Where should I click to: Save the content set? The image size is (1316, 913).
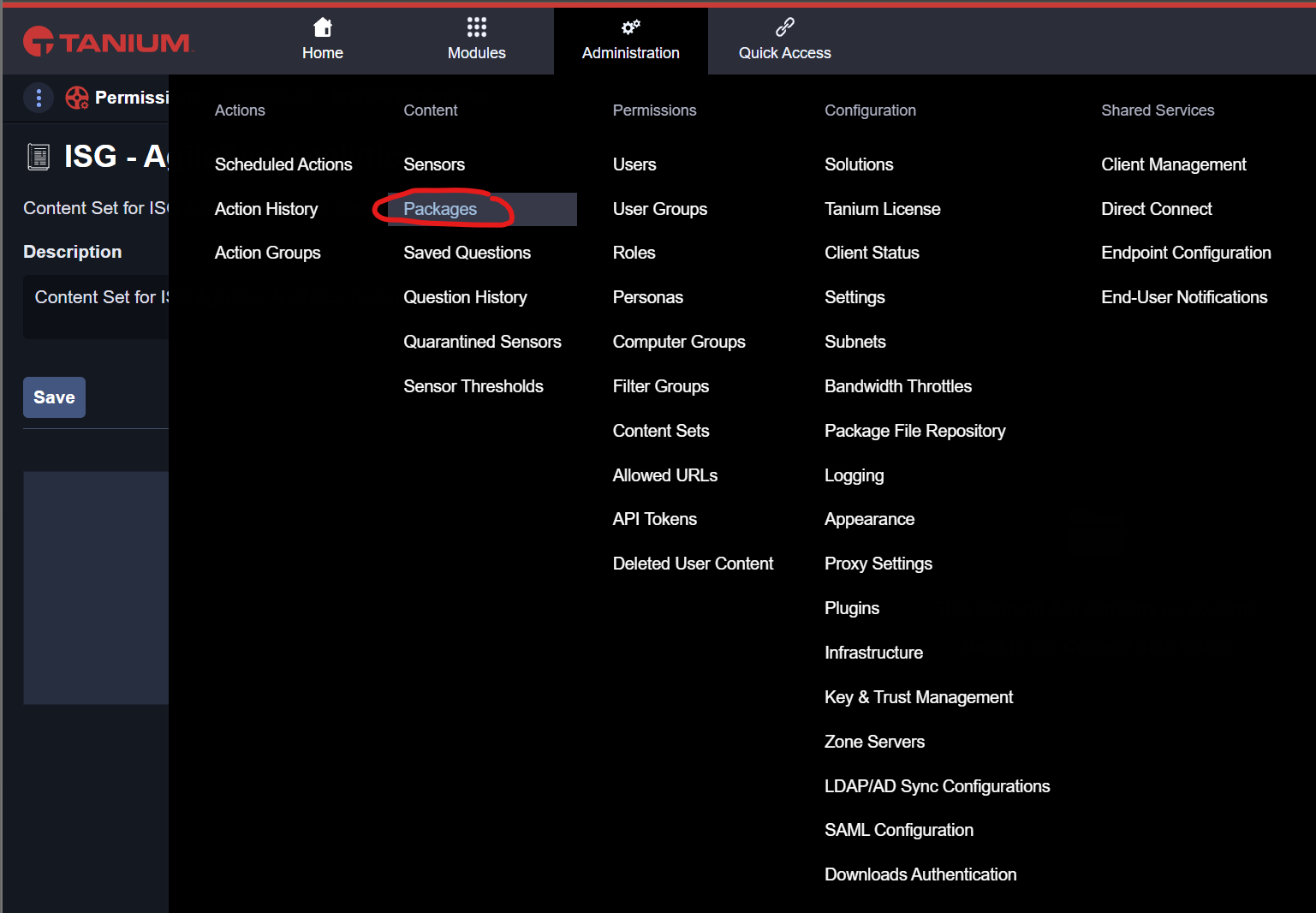54,397
